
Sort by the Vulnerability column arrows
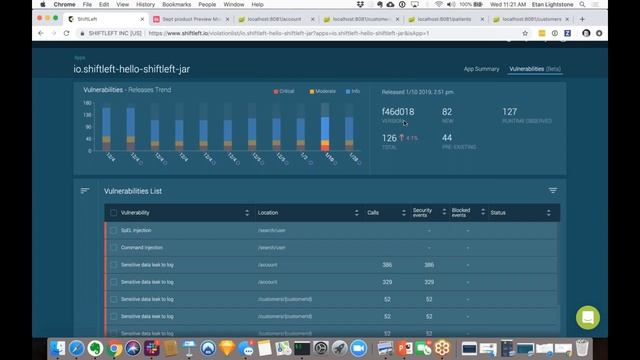(x=247, y=213)
